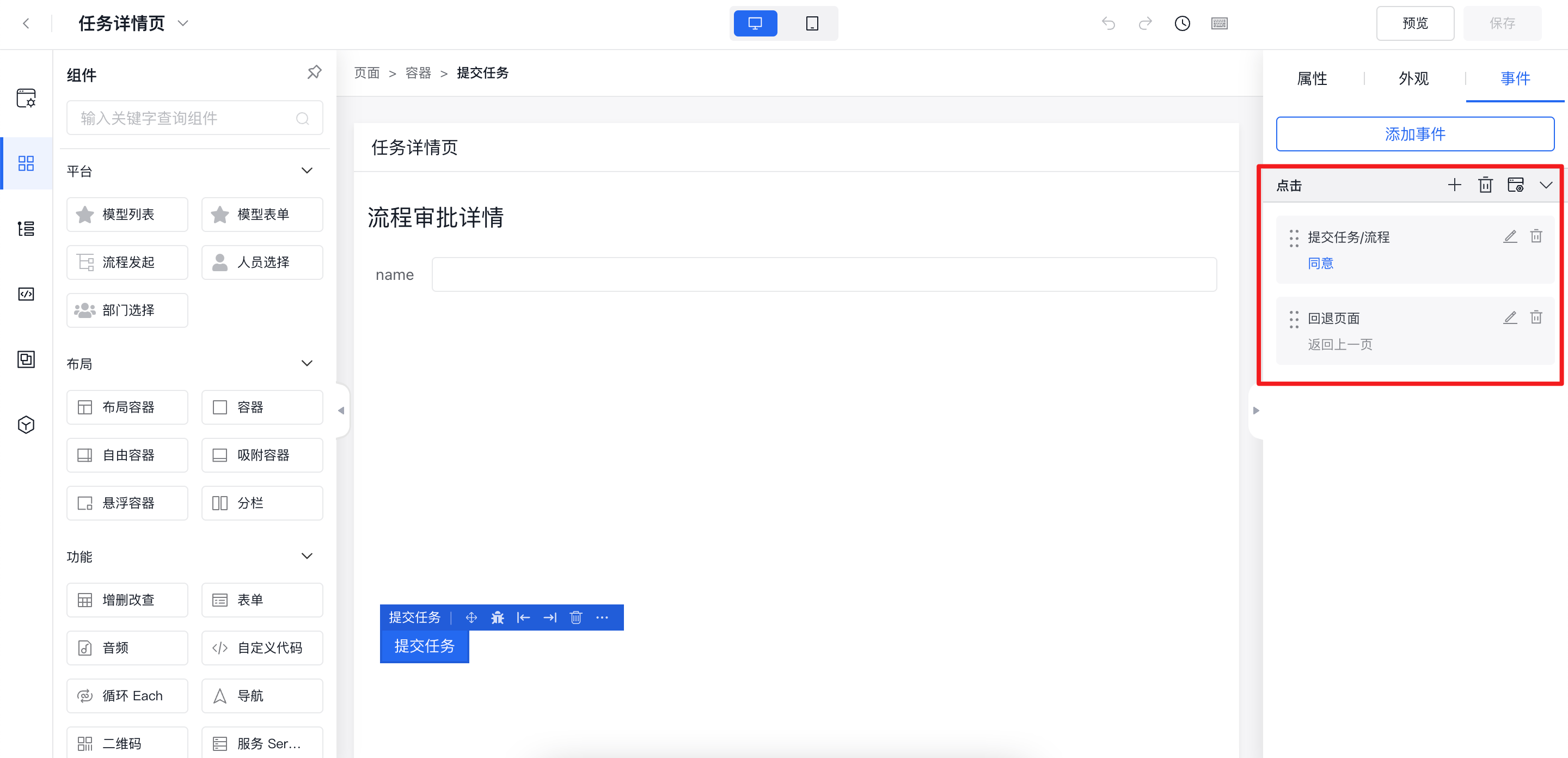Image resolution: width=1568 pixels, height=758 pixels.
Task: Focus the component keyword search field
Action: (x=195, y=118)
